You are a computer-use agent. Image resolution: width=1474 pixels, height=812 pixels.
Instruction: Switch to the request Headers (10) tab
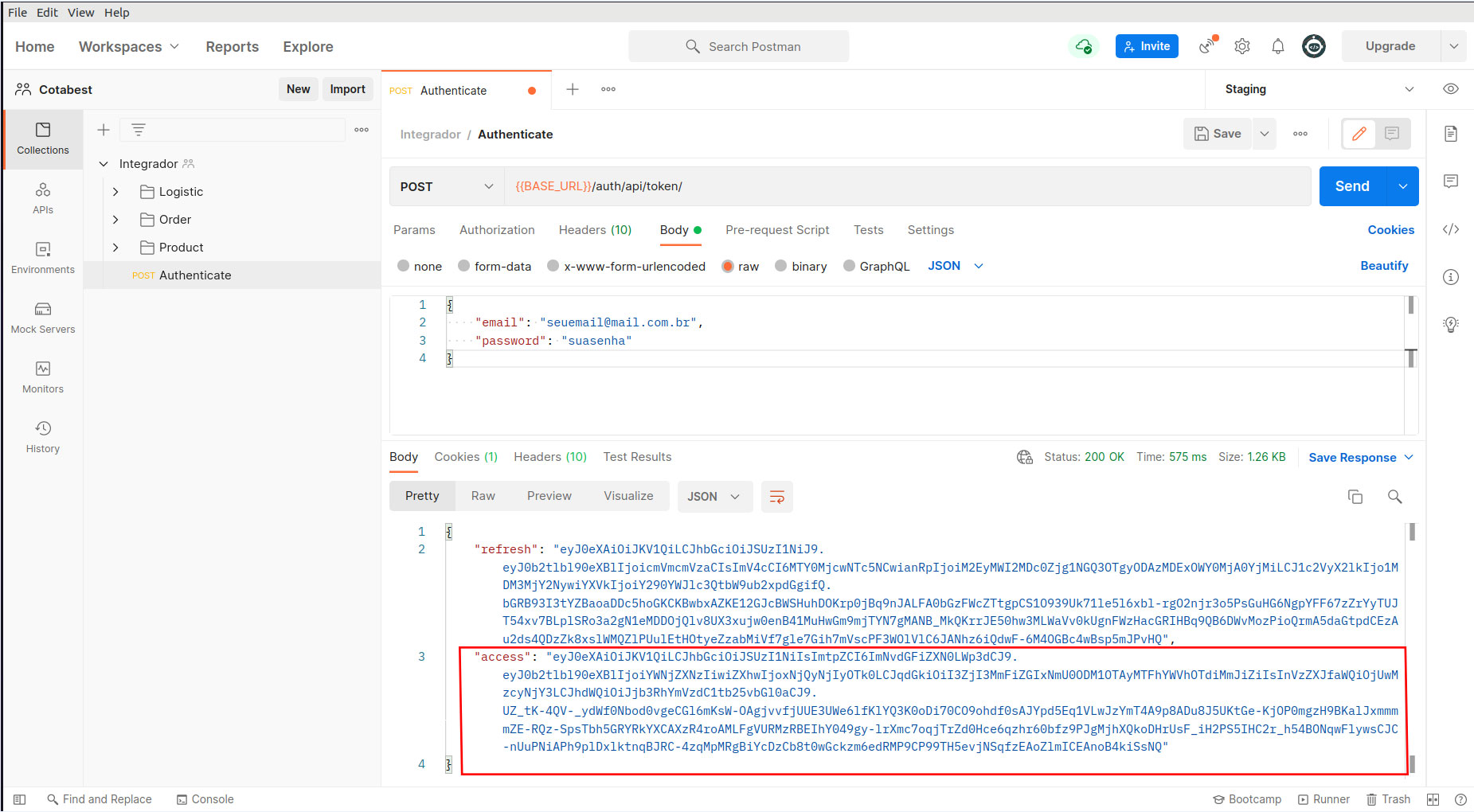tap(595, 230)
